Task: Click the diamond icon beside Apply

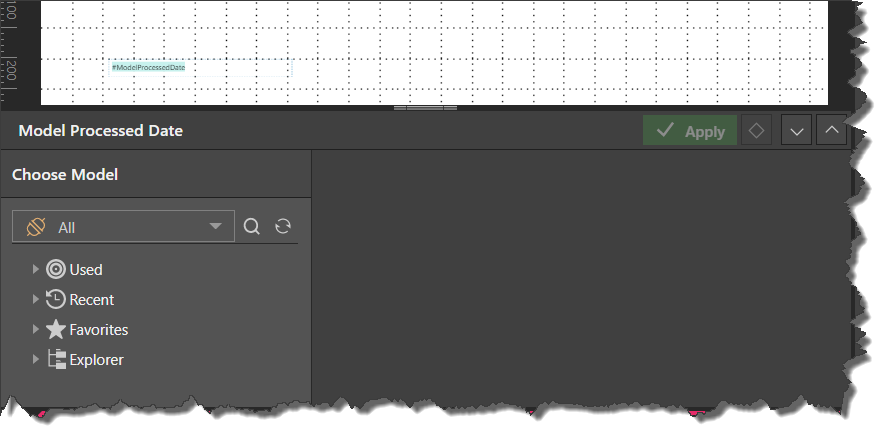Action: (756, 130)
